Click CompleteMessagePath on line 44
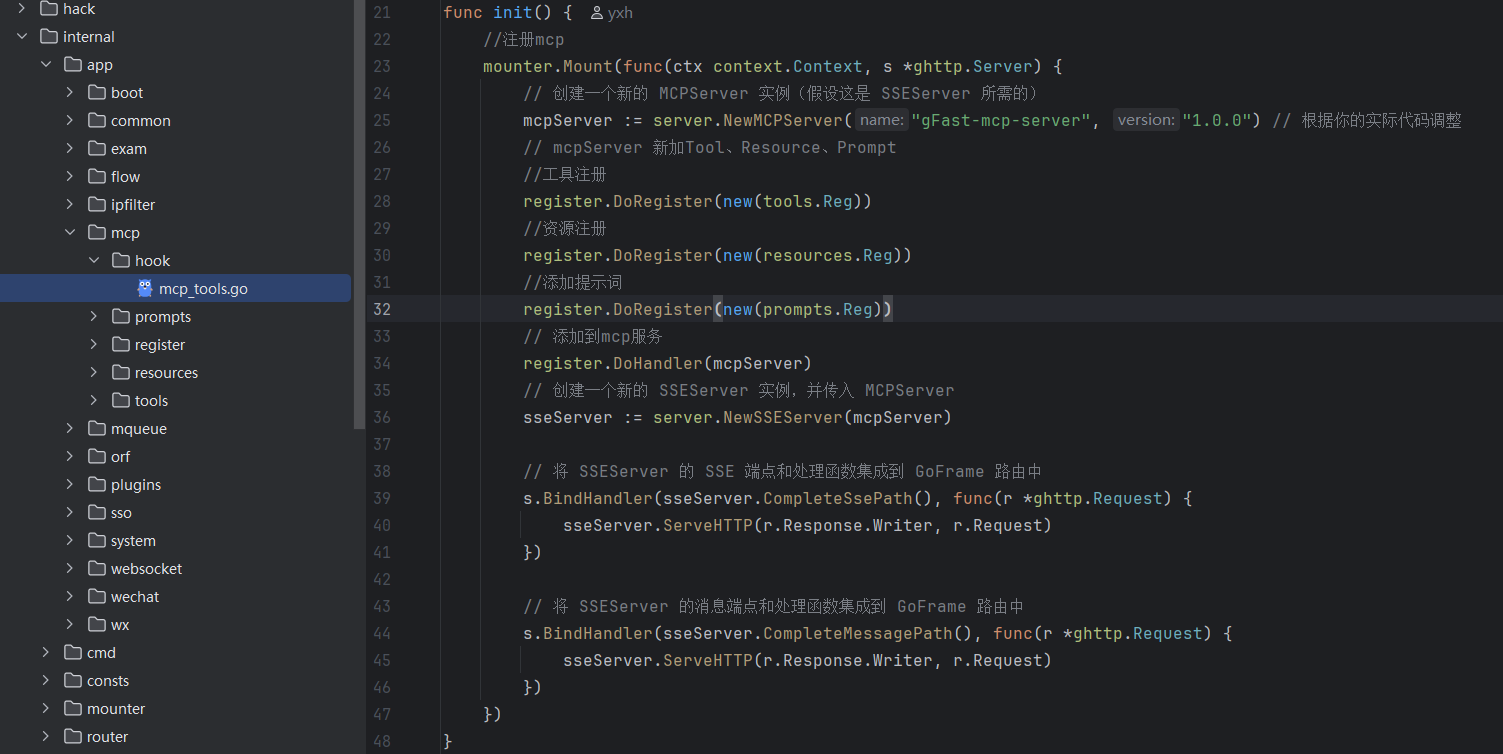 click(x=858, y=633)
